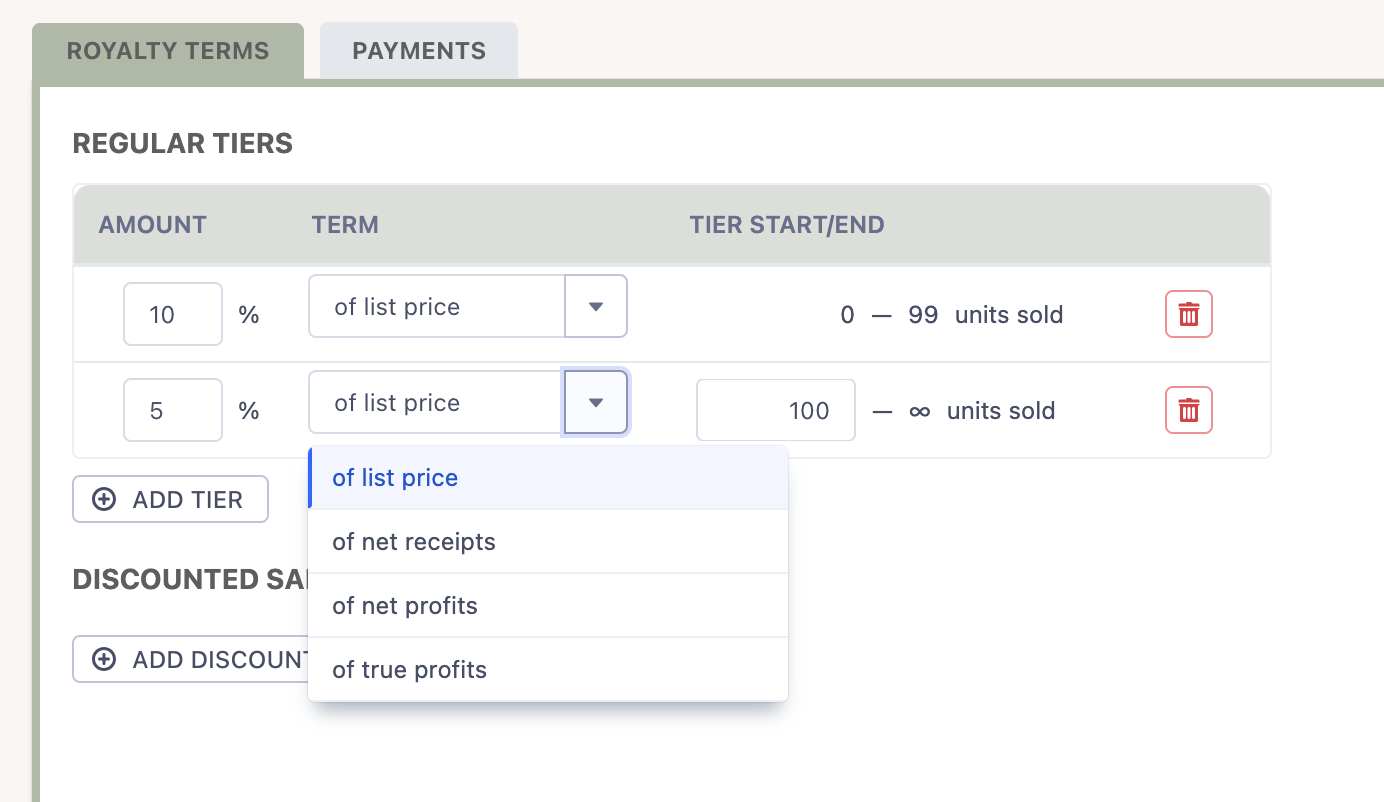
Task: Click the Term column header
Action: pos(345,225)
